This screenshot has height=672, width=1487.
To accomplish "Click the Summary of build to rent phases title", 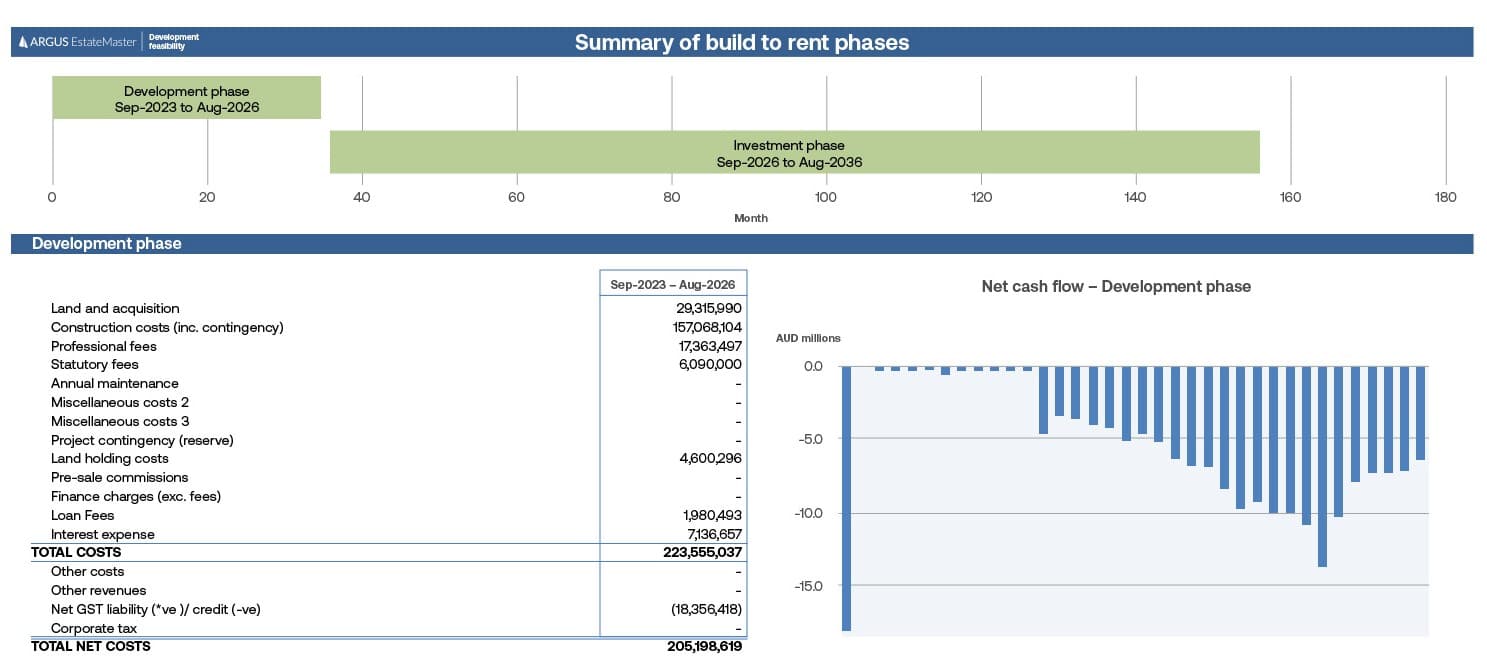I will tap(741, 42).
